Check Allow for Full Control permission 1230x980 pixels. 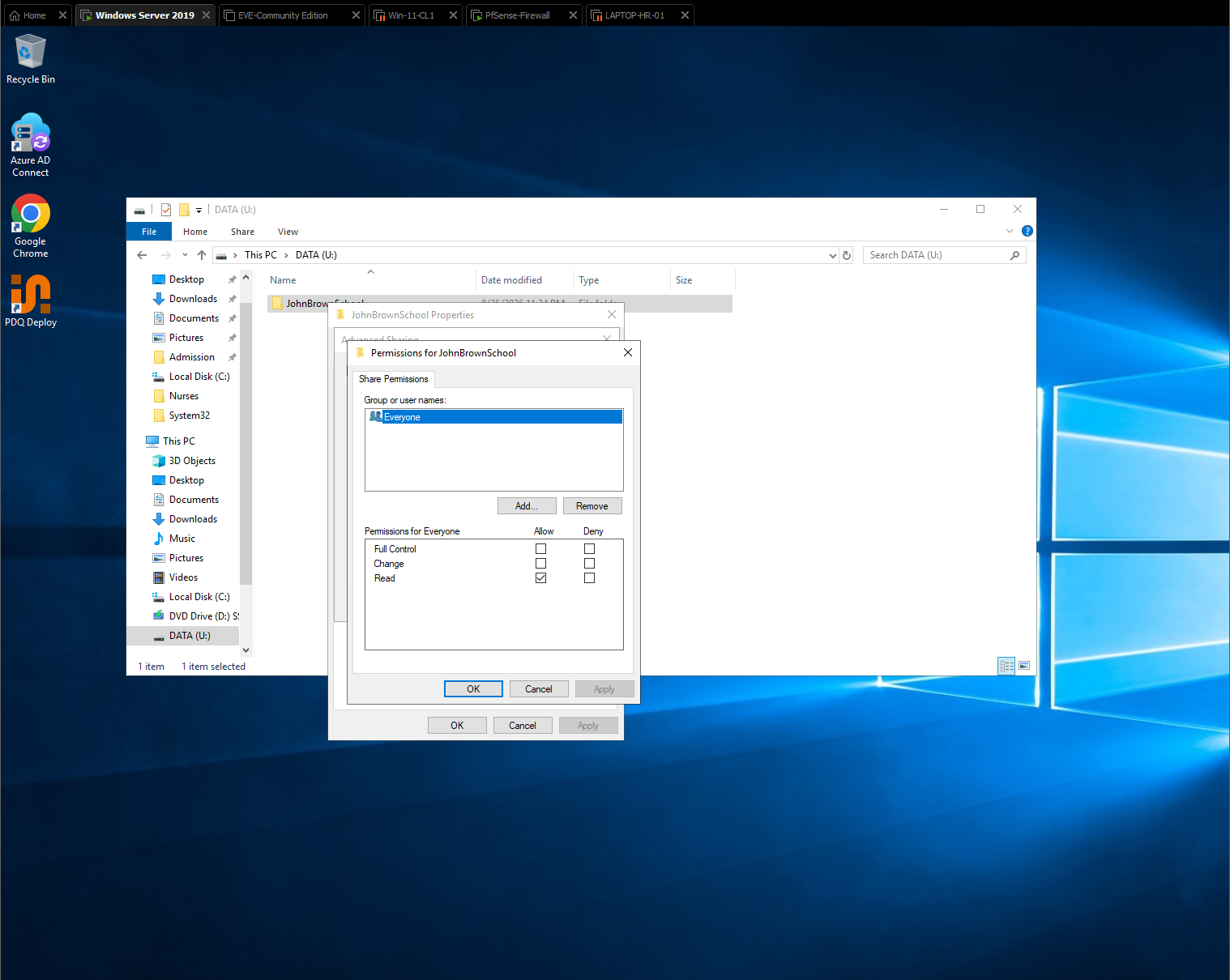(540, 549)
